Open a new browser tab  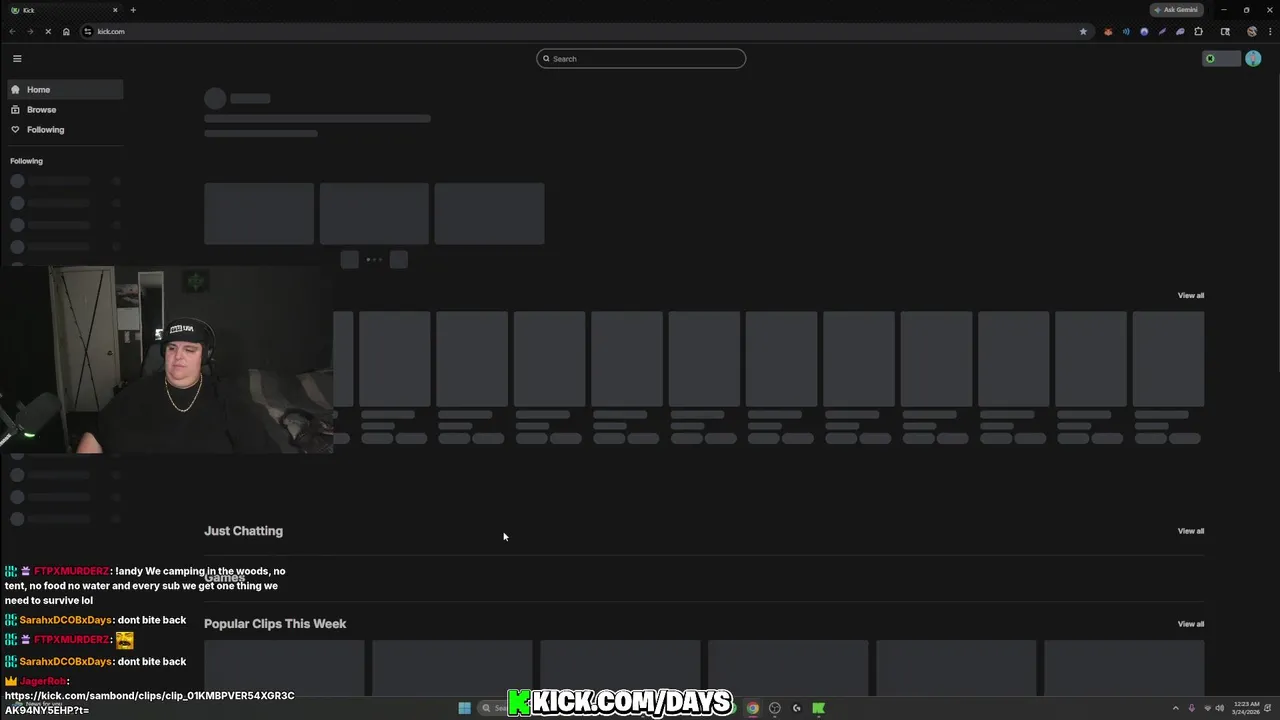133,10
